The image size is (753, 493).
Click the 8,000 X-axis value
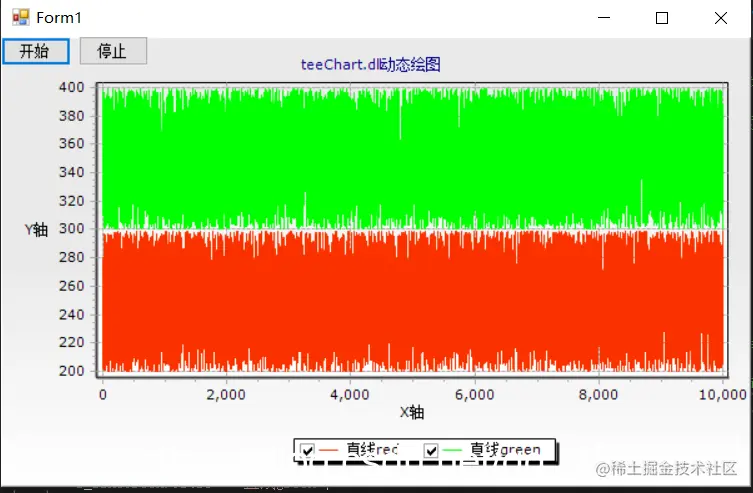click(x=598, y=395)
